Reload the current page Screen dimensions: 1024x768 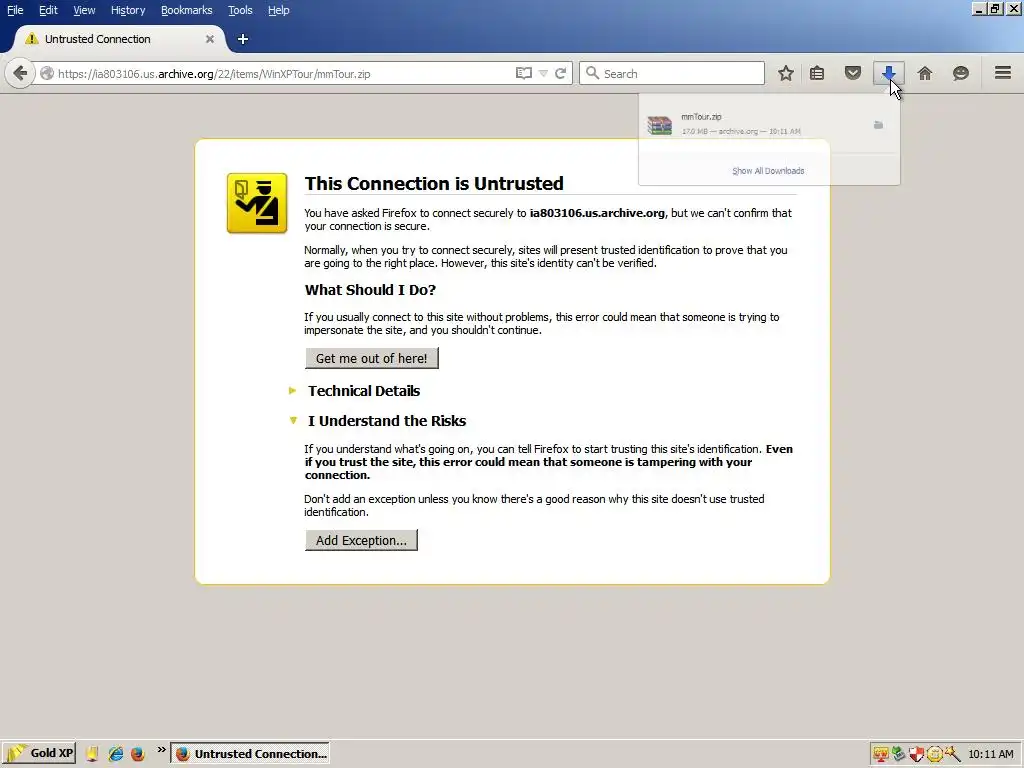[560, 73]
